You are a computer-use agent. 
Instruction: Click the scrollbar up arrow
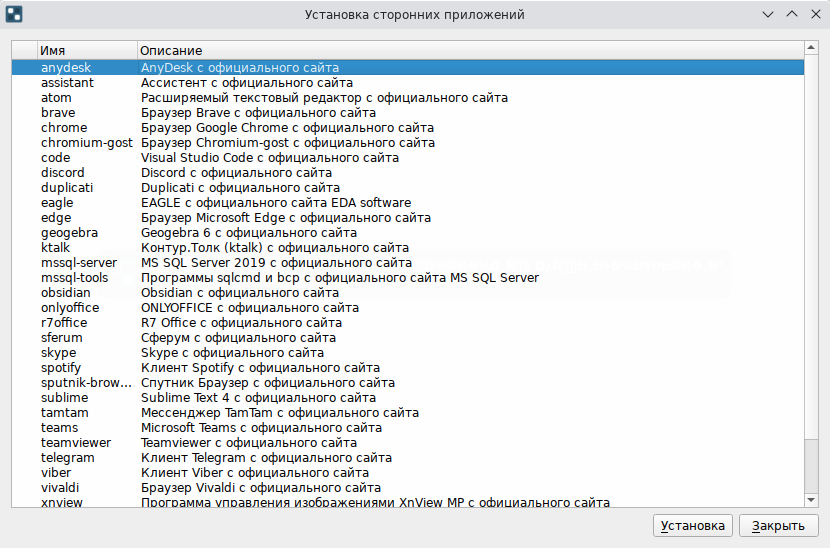pyautogui.click(x=811, y=48)
